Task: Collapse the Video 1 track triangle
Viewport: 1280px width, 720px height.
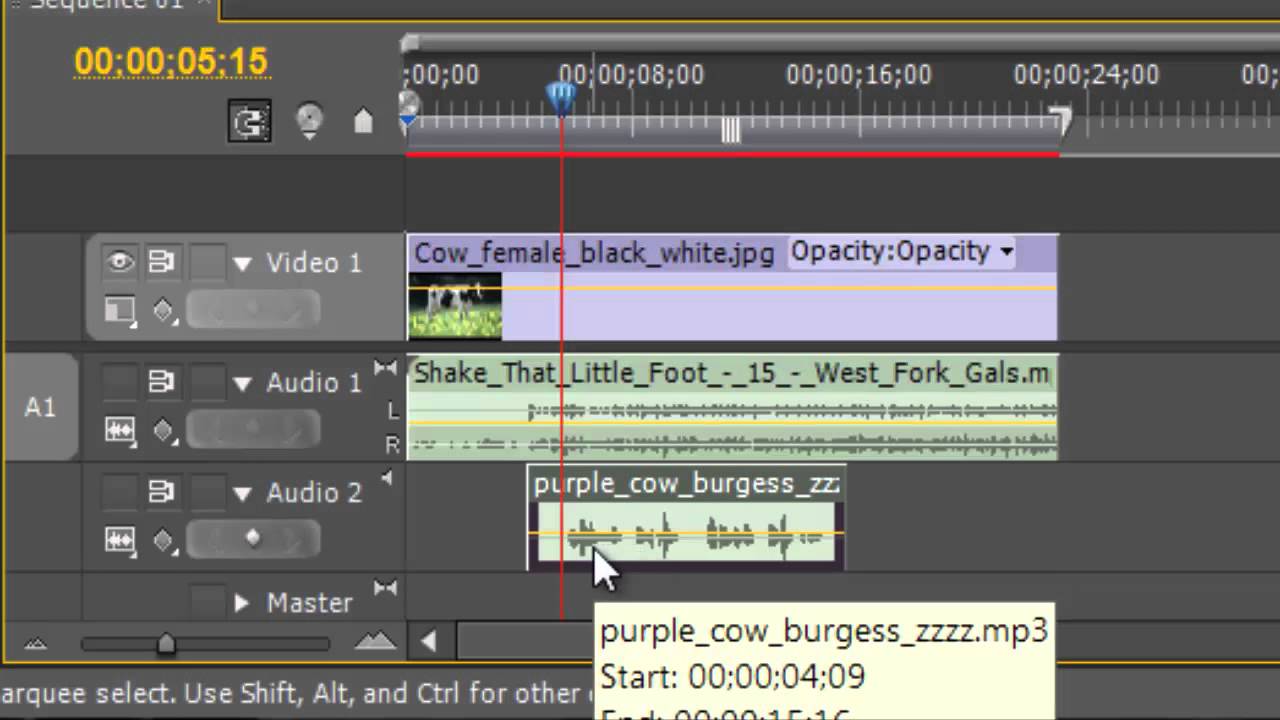Action: pos(242,264)
